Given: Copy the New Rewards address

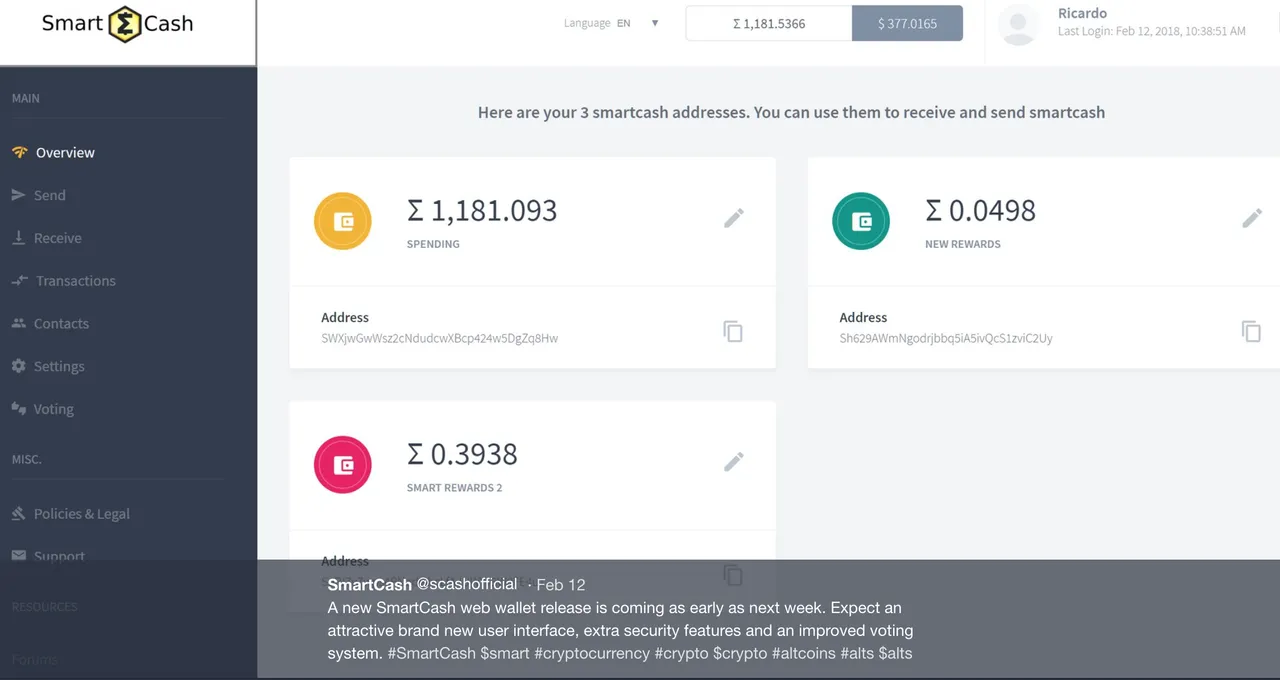Looking at the screenshot, I should [x=1251, y=331].
